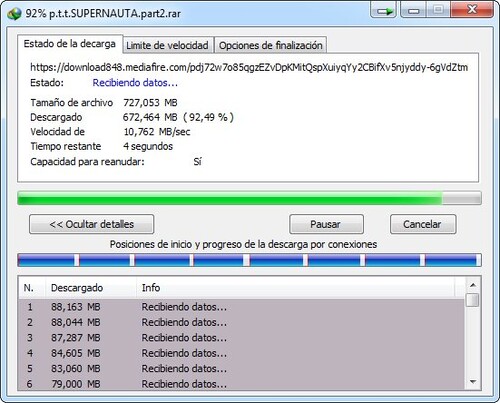Open Opciones de finalización tab
Image resolution: width=500 pixels, height=403 pixels.
270,45
